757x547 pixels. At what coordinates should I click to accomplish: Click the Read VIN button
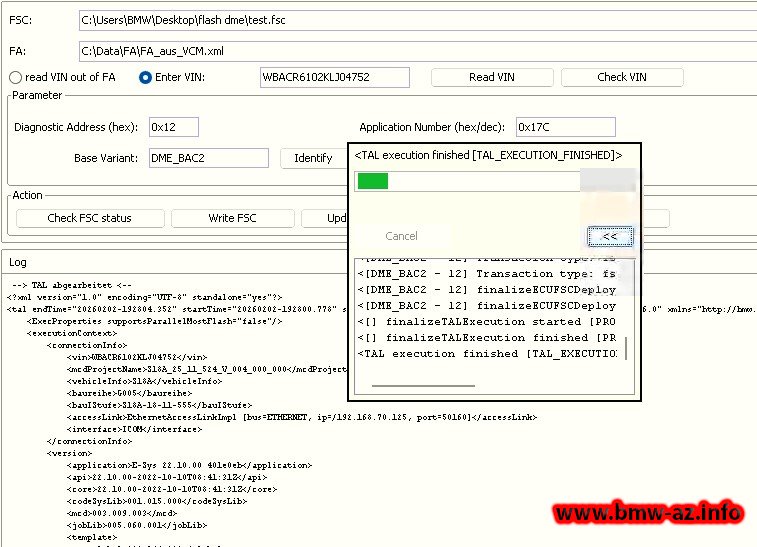pos(492,78)
